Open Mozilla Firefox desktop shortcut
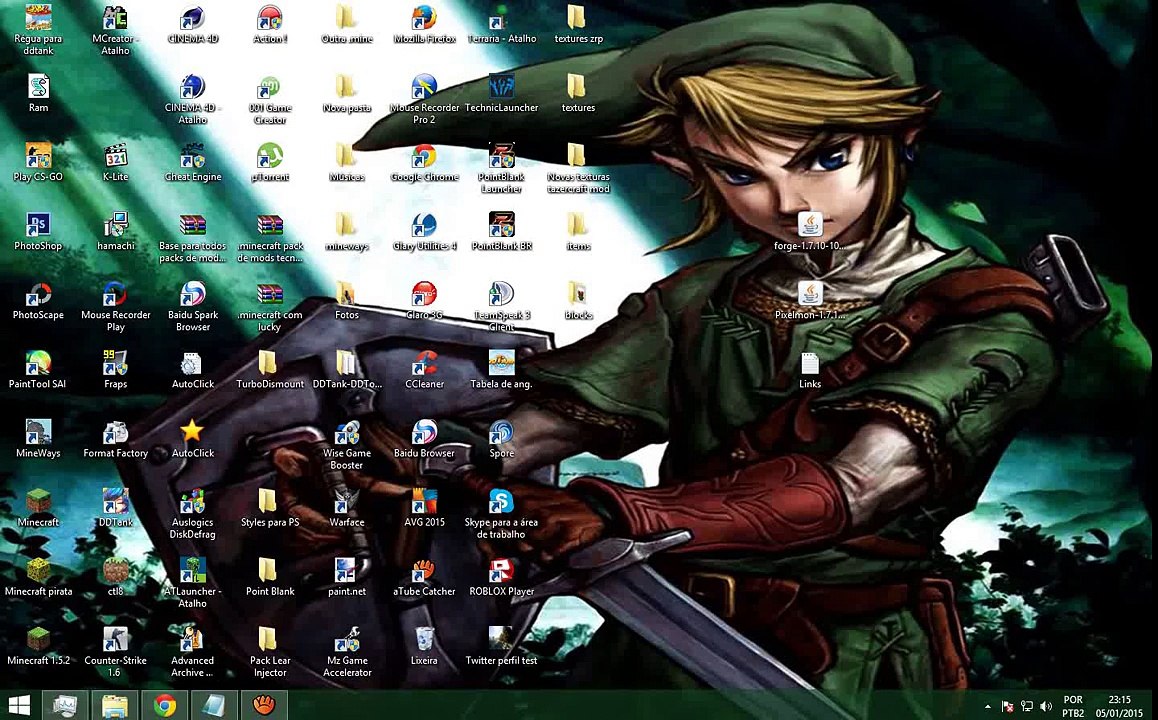The image size is (1158, 720). point(424,18)
